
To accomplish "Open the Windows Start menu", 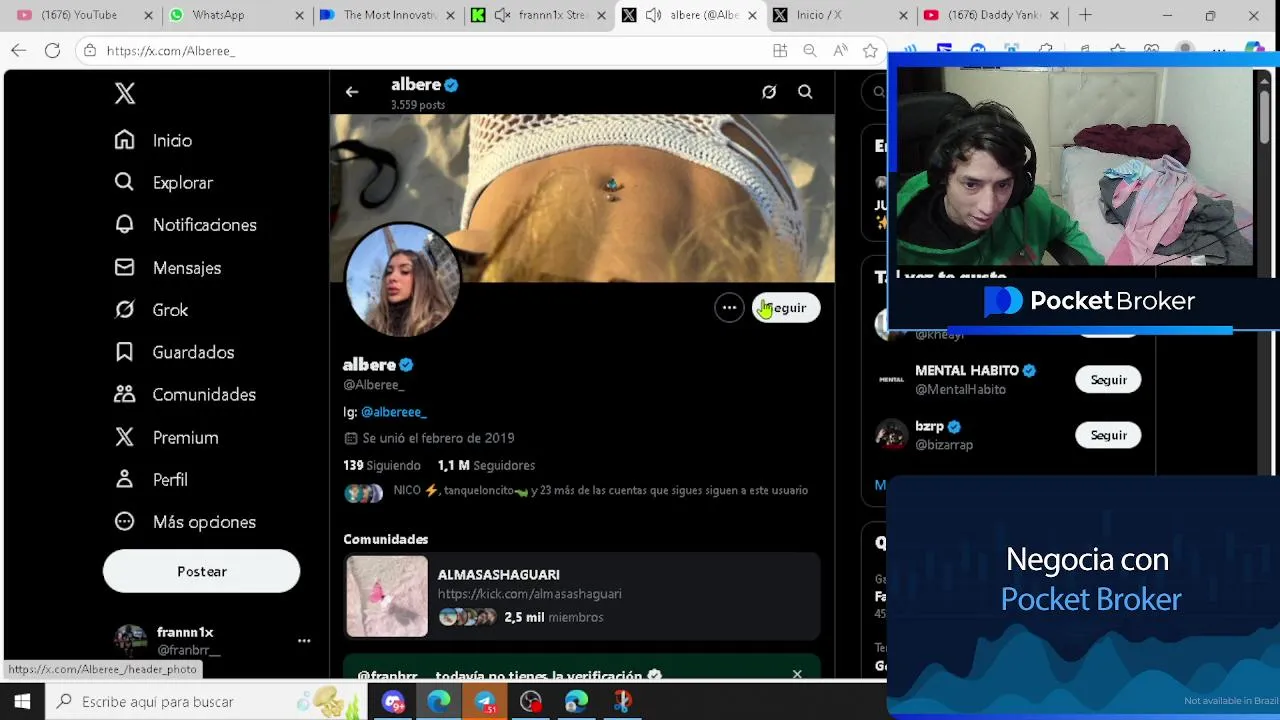I will click(22, 702).
